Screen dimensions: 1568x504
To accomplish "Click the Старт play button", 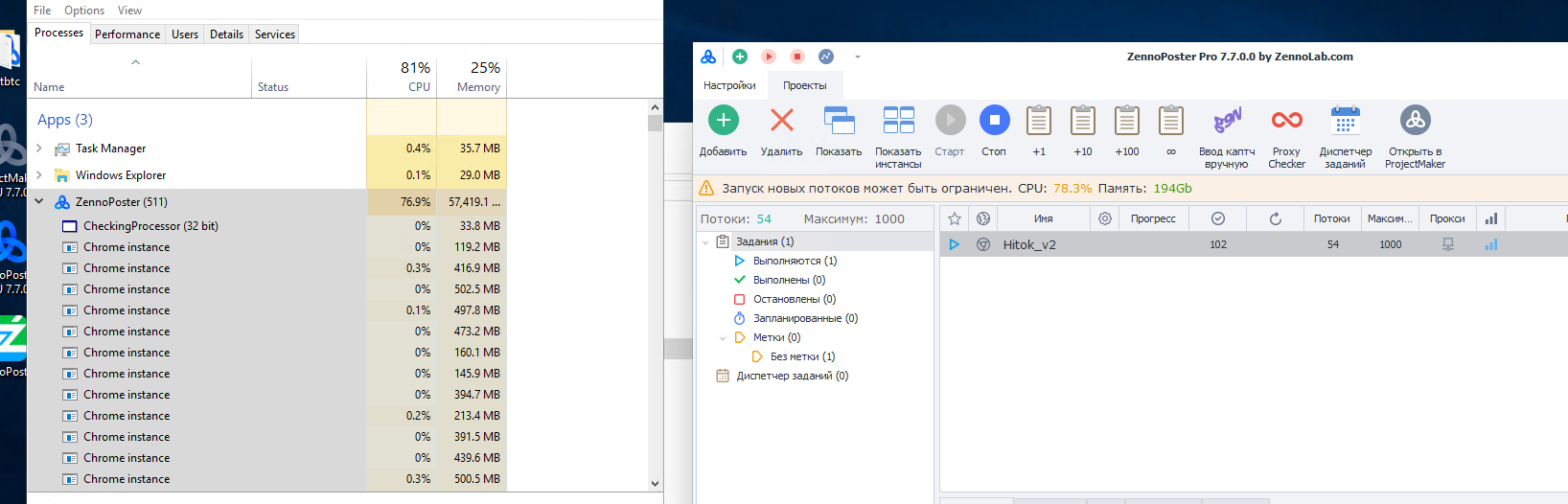I will click(950, 120).
